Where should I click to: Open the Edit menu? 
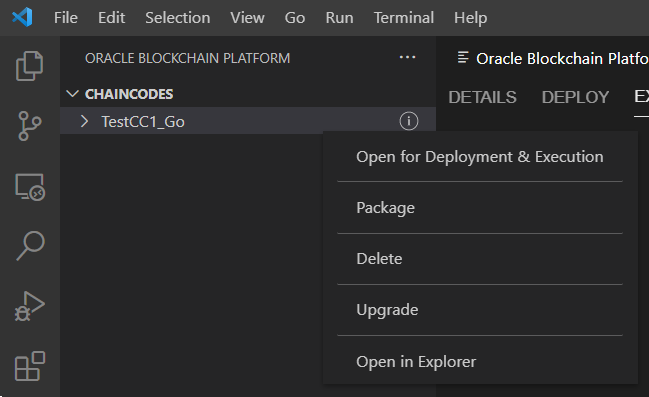[x=111, y=18]
